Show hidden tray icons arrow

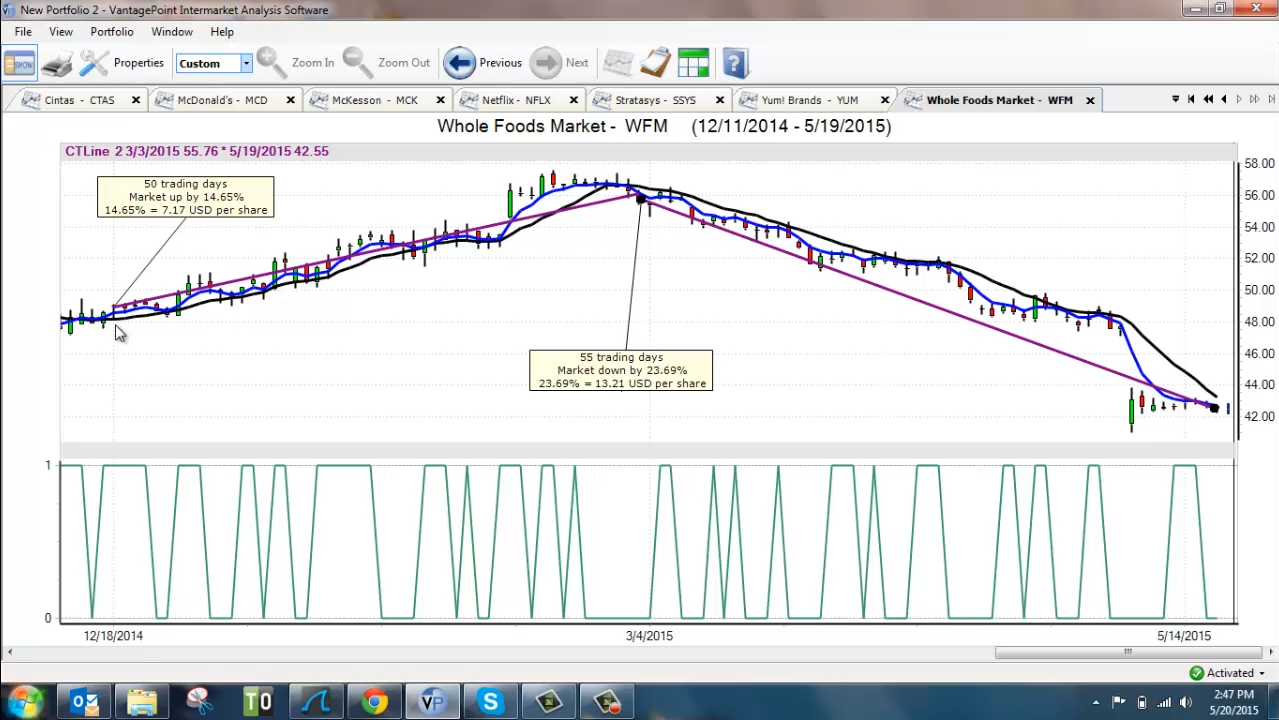pos(1096,702)
